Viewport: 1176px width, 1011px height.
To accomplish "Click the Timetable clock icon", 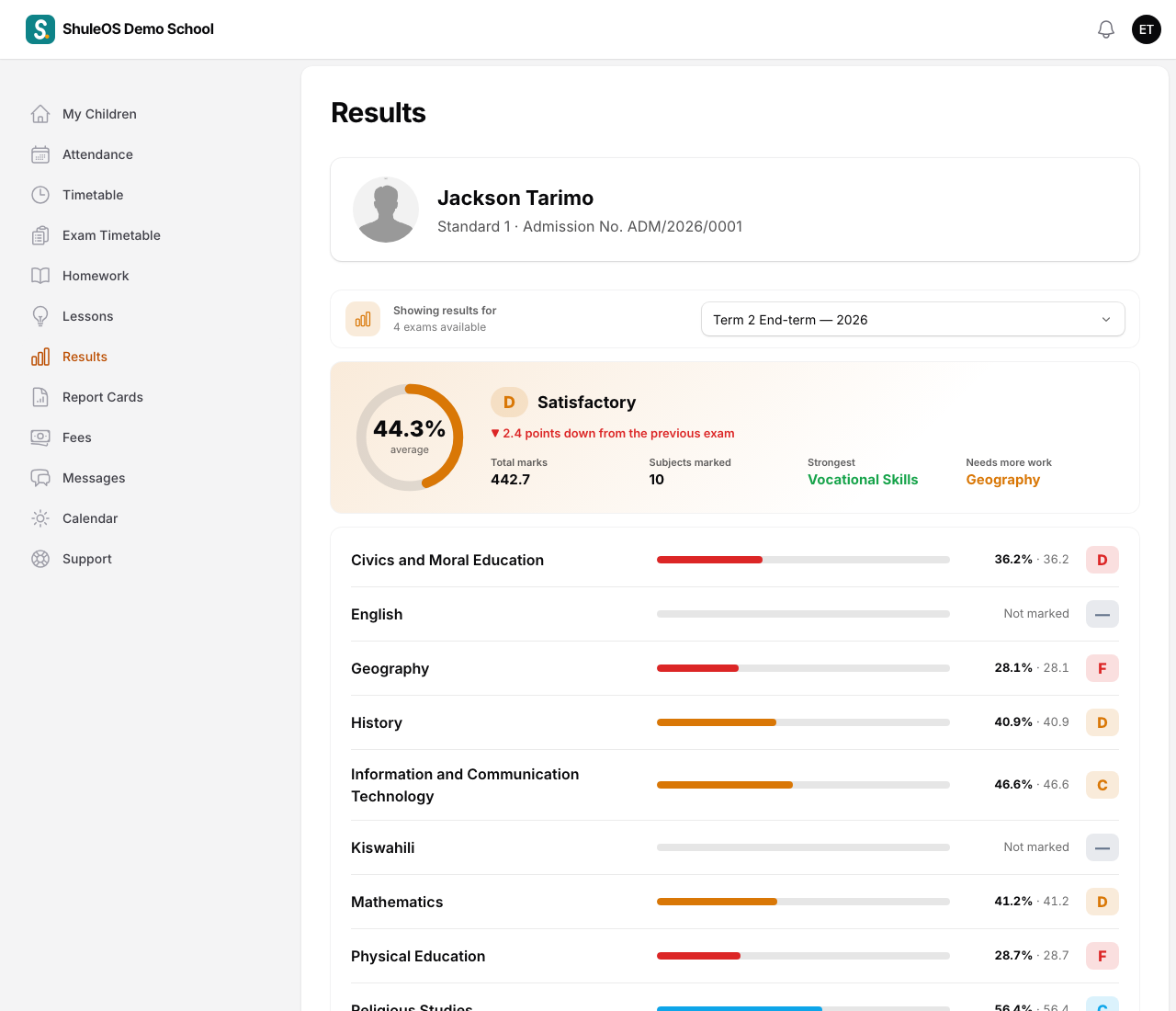I will [x=40, y=195].
